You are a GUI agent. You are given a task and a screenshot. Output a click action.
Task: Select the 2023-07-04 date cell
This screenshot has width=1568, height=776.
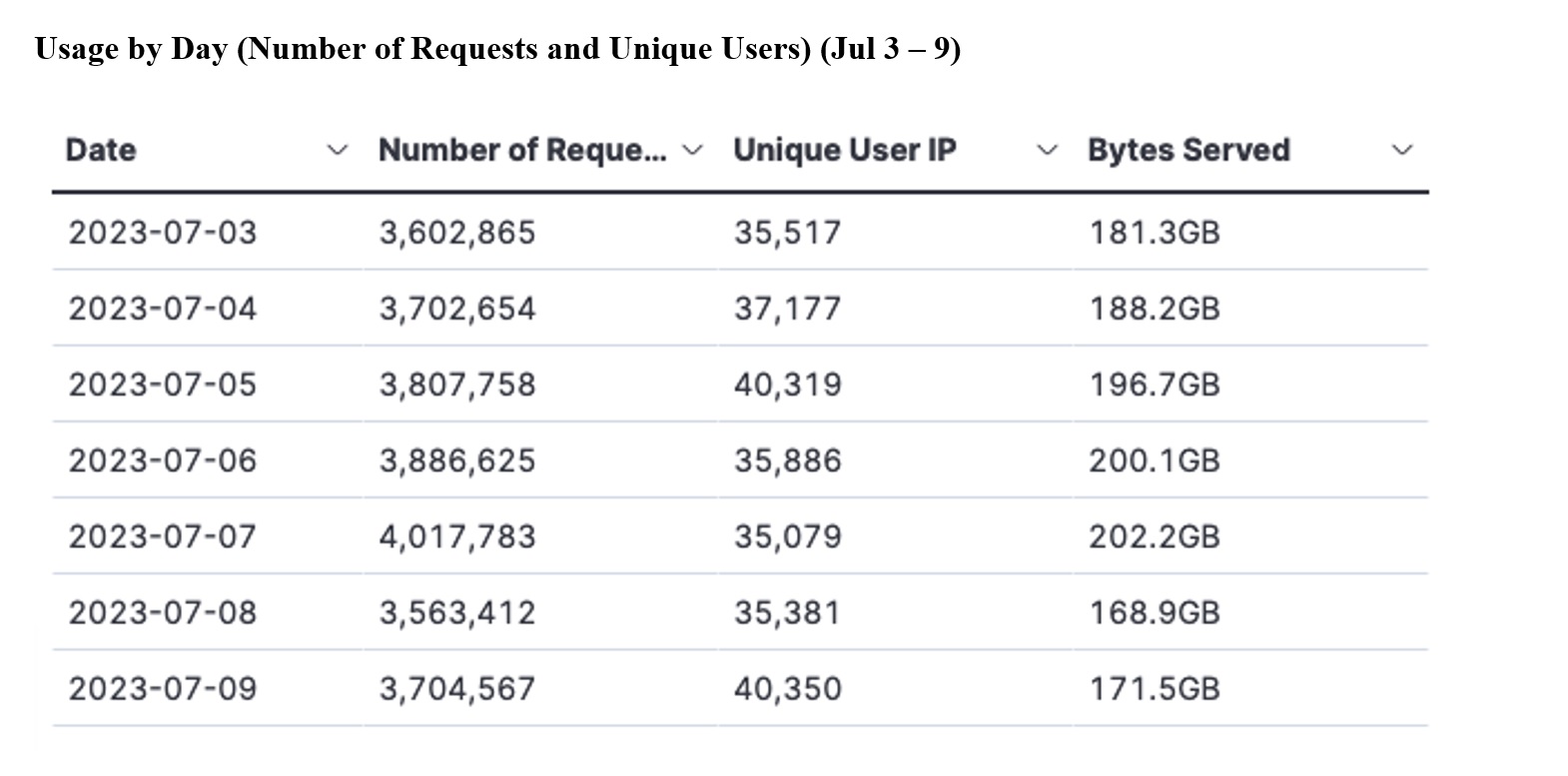(x=163, y=309)
